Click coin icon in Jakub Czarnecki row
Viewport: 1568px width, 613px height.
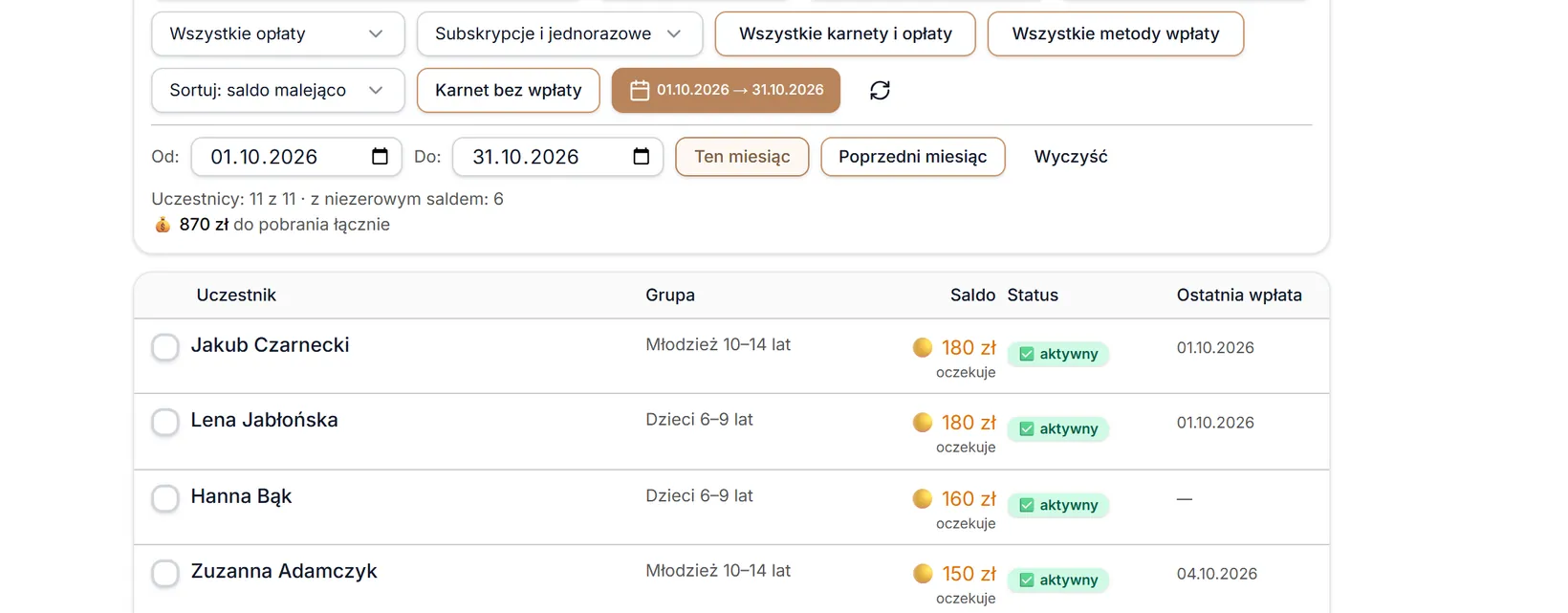click(x=923, y=347)
